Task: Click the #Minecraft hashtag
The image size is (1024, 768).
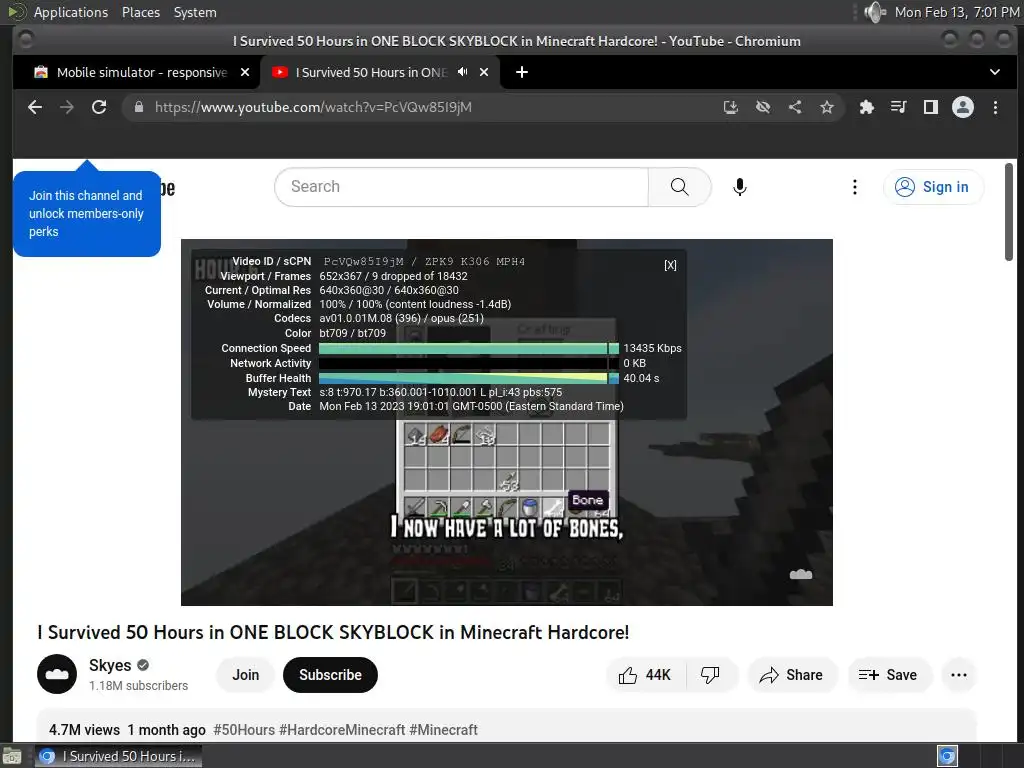Action: pos(443,729)
